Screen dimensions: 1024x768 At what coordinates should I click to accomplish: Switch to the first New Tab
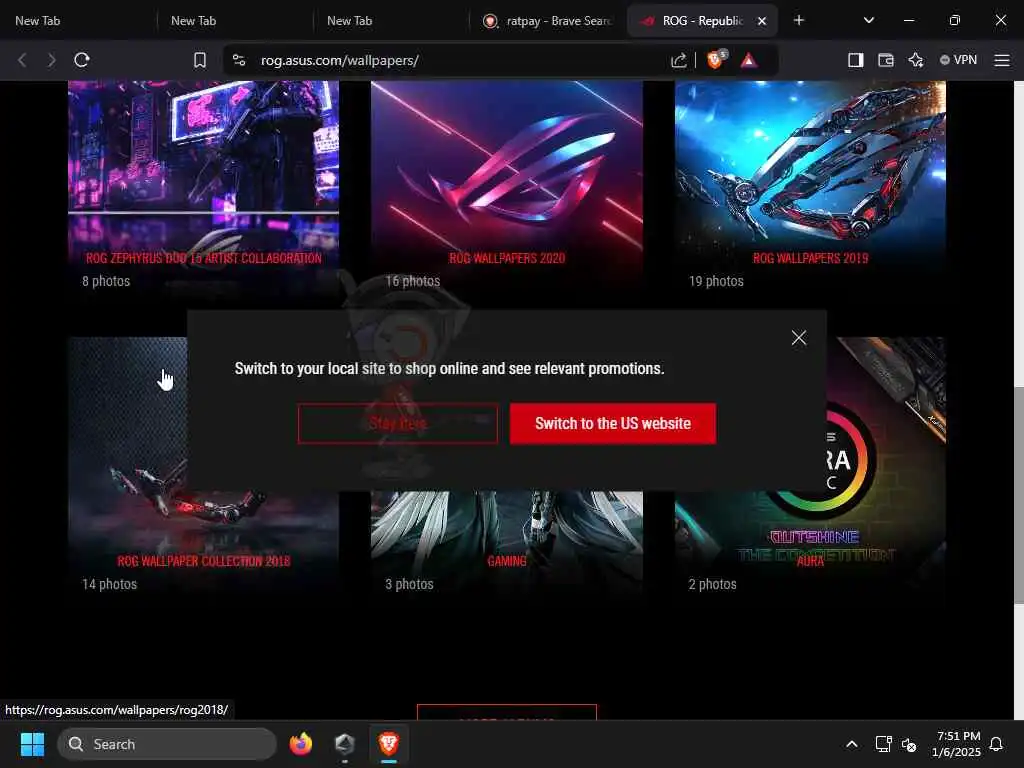coord(78,21)
